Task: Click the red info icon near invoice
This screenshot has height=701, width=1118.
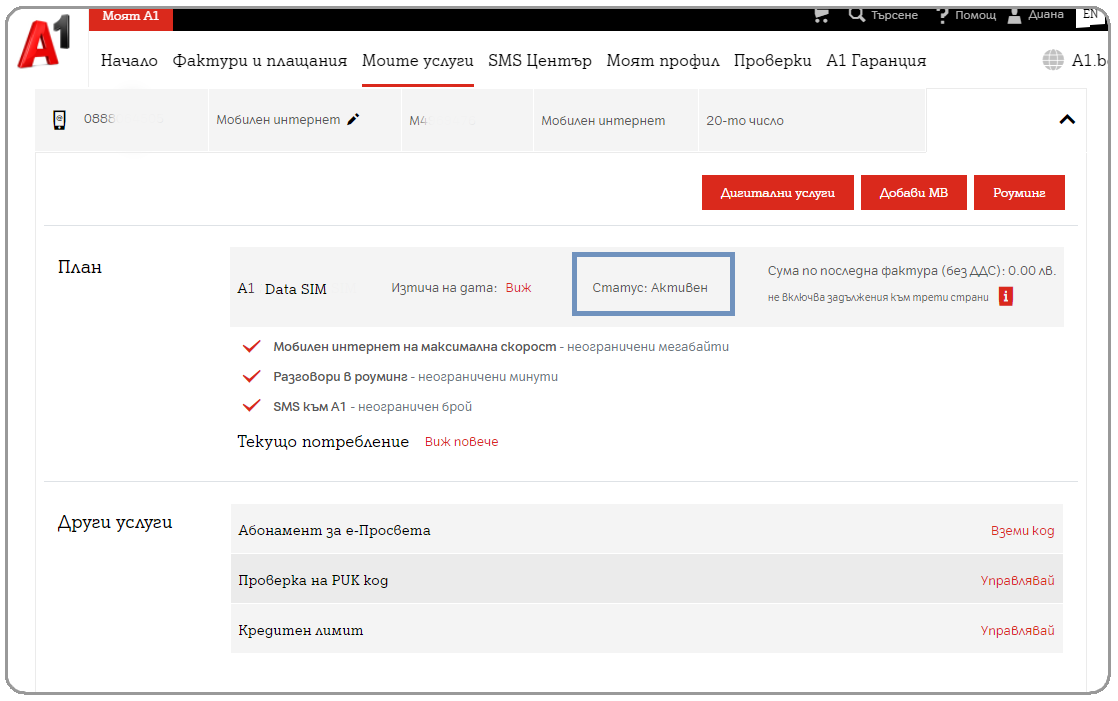Action: (x=1005, y=297)
